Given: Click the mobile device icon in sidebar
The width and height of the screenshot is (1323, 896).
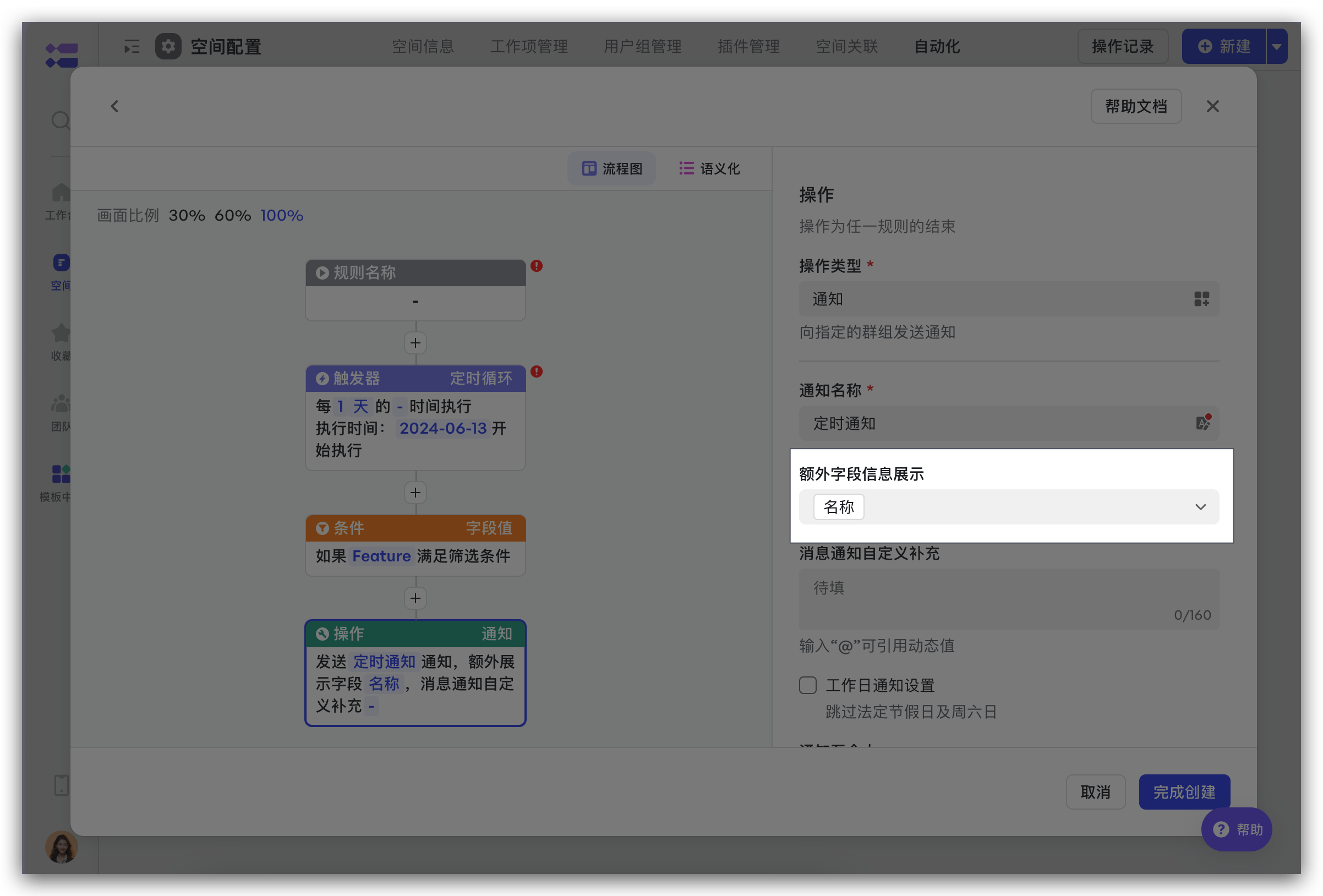Looking at the screenshot, I should pos(62,785).
